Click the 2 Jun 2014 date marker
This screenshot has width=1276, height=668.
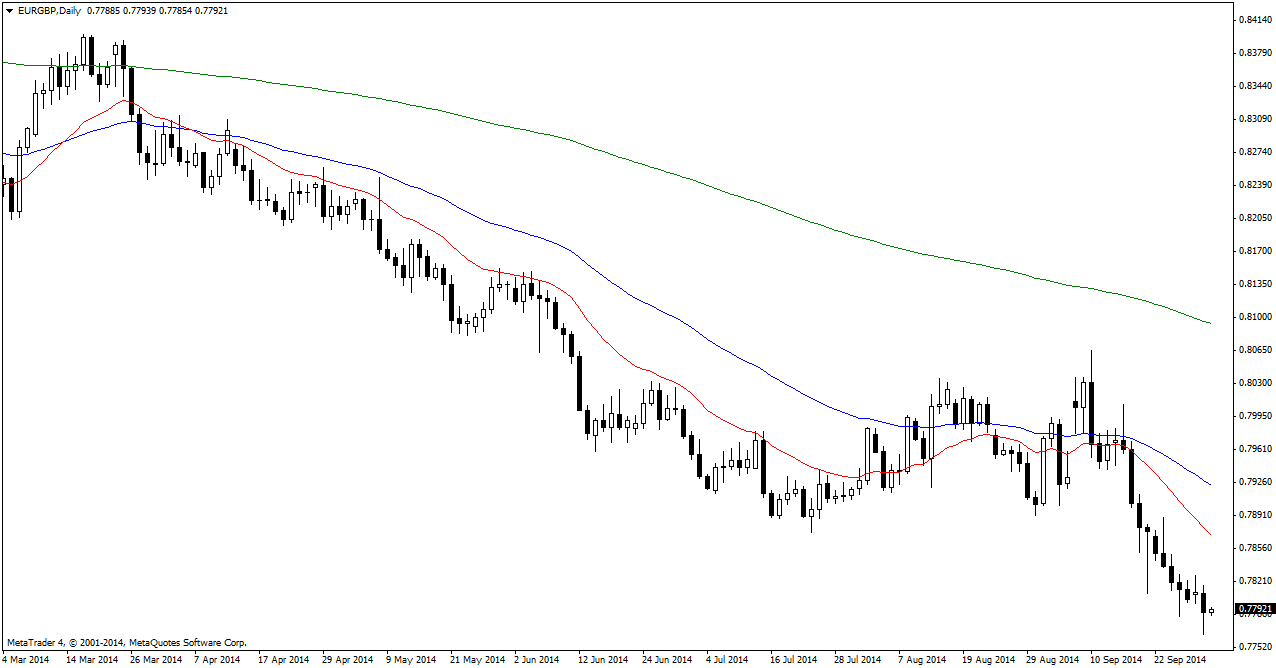pos(537,660)
